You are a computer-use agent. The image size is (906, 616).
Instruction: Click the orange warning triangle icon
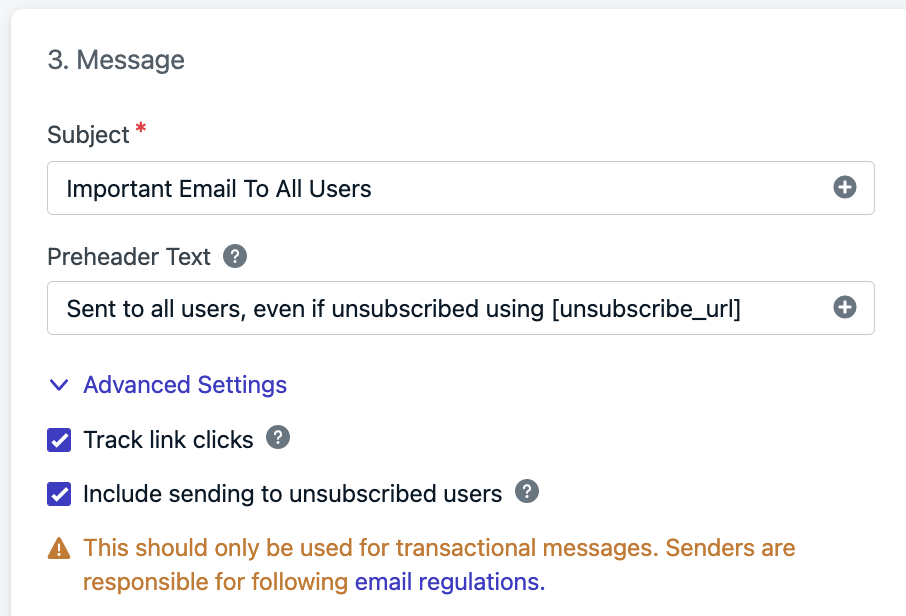(59, 548)
